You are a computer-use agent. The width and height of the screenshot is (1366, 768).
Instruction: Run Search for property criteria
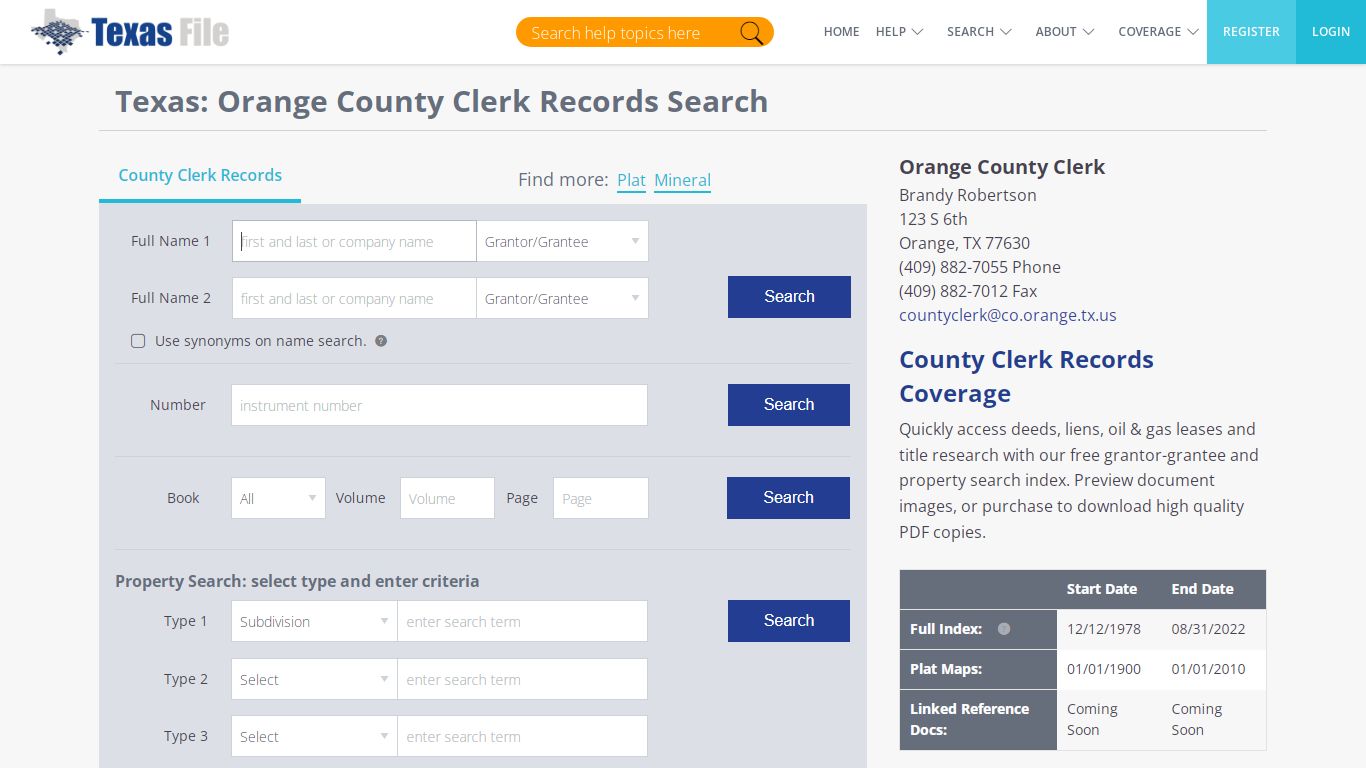(x=789, y=621)
